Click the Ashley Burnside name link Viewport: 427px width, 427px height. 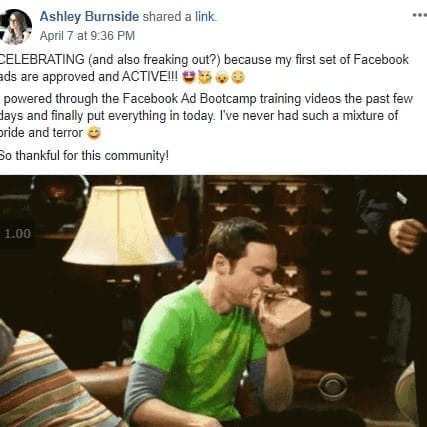pyautogui.click(x=89, y=16)
